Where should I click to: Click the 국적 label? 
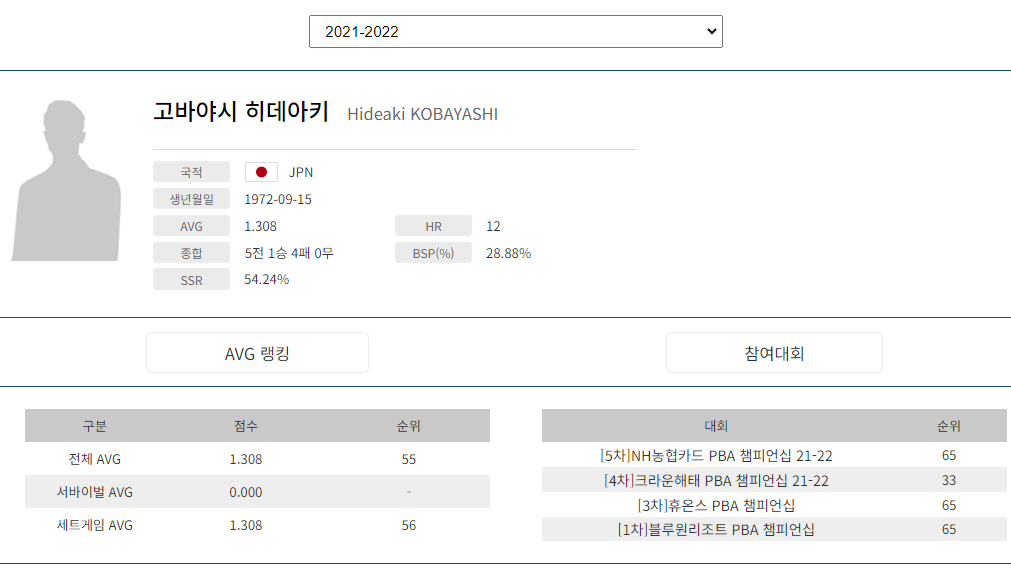[191, 172]
